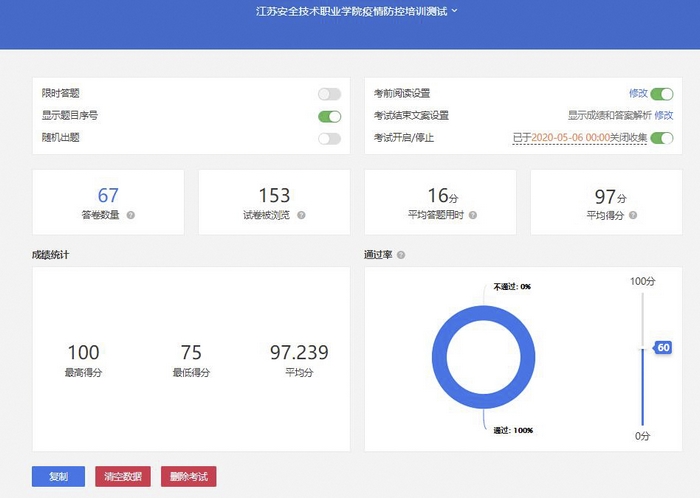Click help icon next to 平均答题用时
The image size is (700, 498).
click(x=472, y=215)
